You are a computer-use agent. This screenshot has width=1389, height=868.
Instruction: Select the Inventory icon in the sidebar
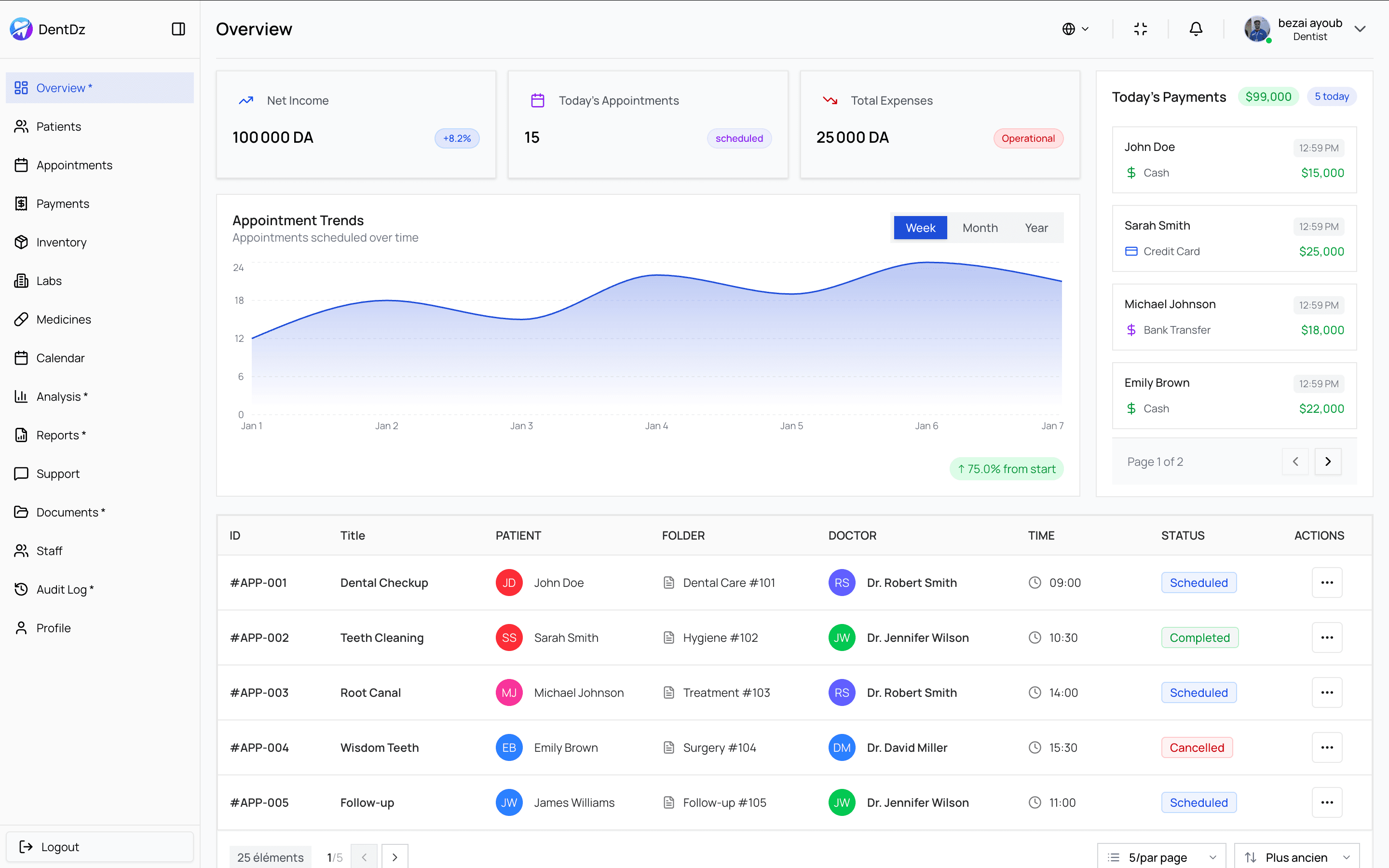point(21,242)
